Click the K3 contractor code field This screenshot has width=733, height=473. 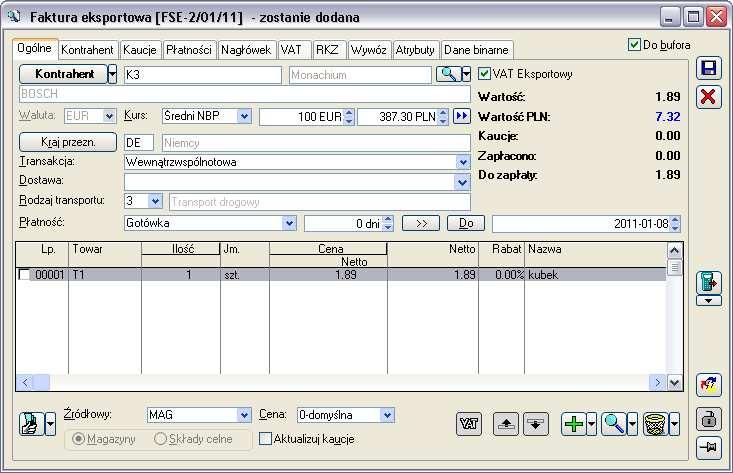tap(202, 75)
